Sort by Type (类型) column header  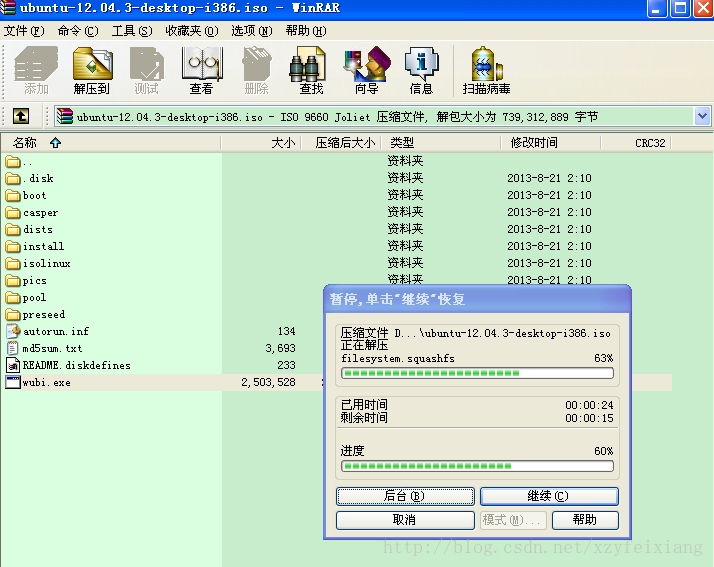[x=441, y=143]
